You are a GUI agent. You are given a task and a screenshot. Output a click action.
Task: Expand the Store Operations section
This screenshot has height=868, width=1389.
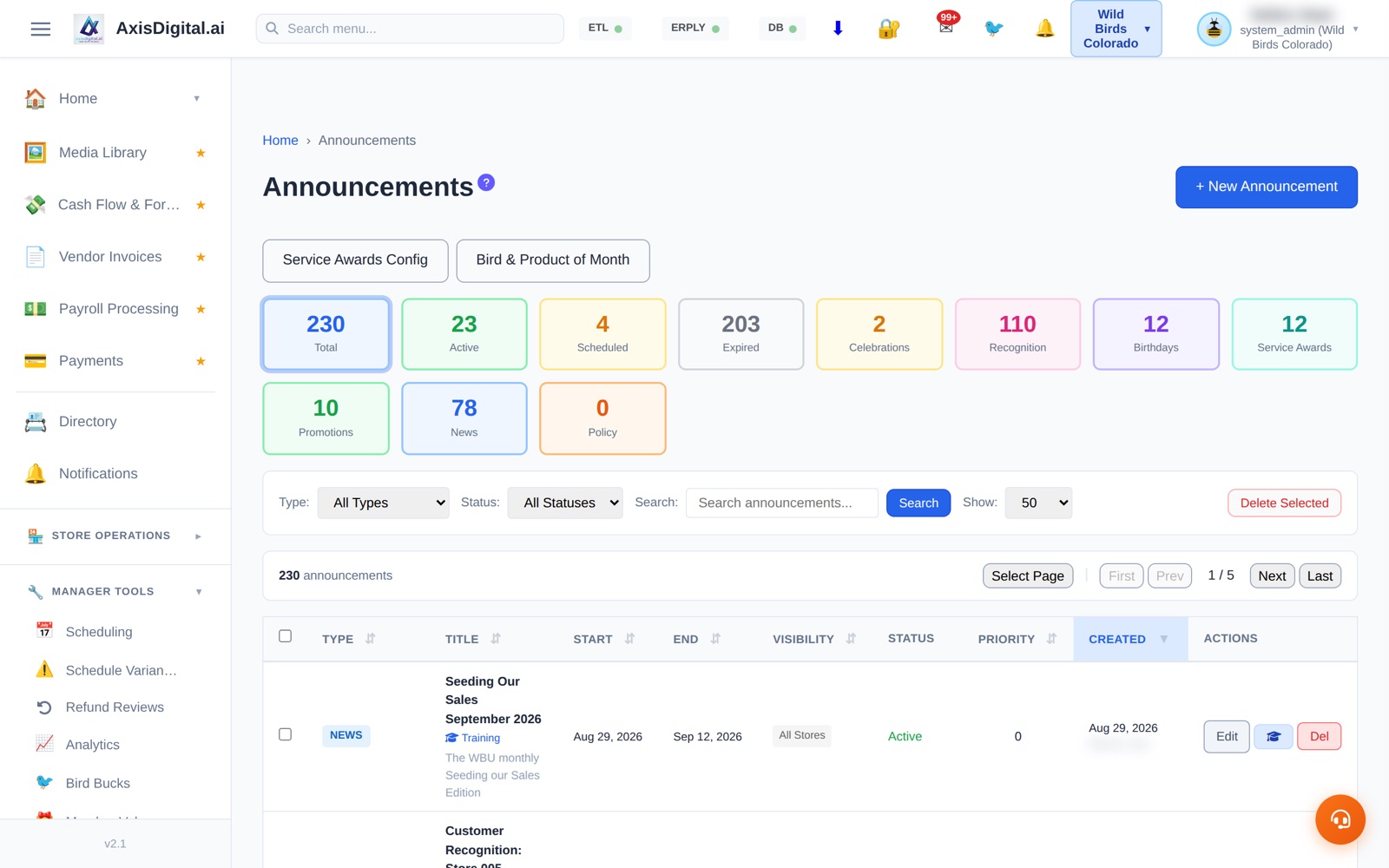pyautogui.click(x=115, y=536)
